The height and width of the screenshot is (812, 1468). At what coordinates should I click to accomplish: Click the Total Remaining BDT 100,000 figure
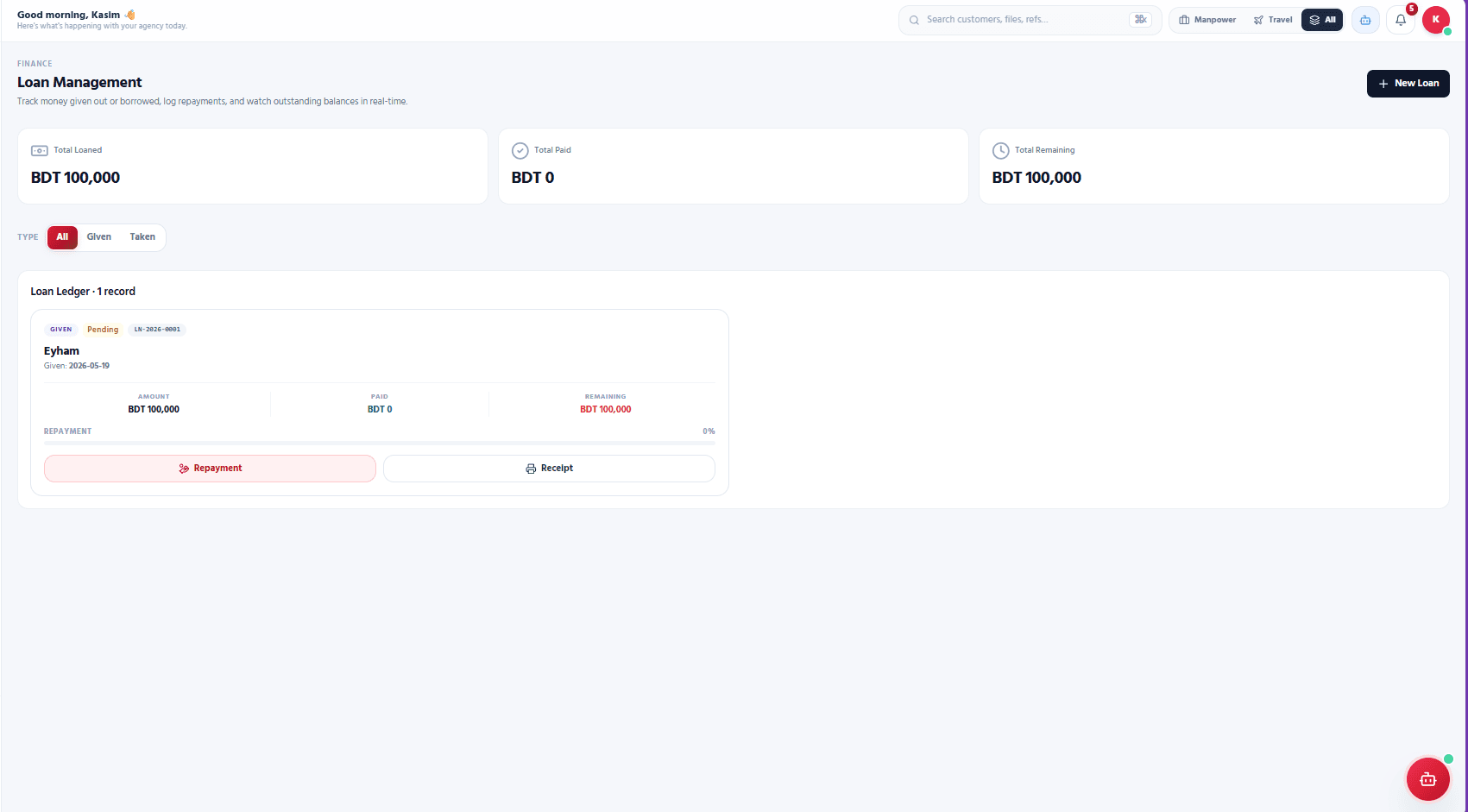pyautogui.click(x=1036, y=178)
